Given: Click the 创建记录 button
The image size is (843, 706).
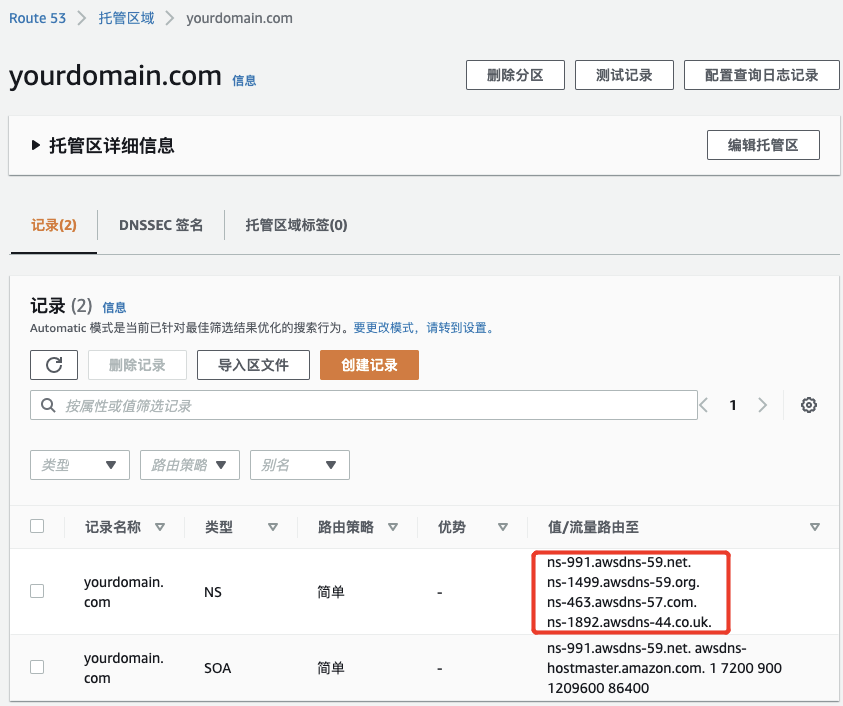Looking at the screenshot, I should click(370, 365).
